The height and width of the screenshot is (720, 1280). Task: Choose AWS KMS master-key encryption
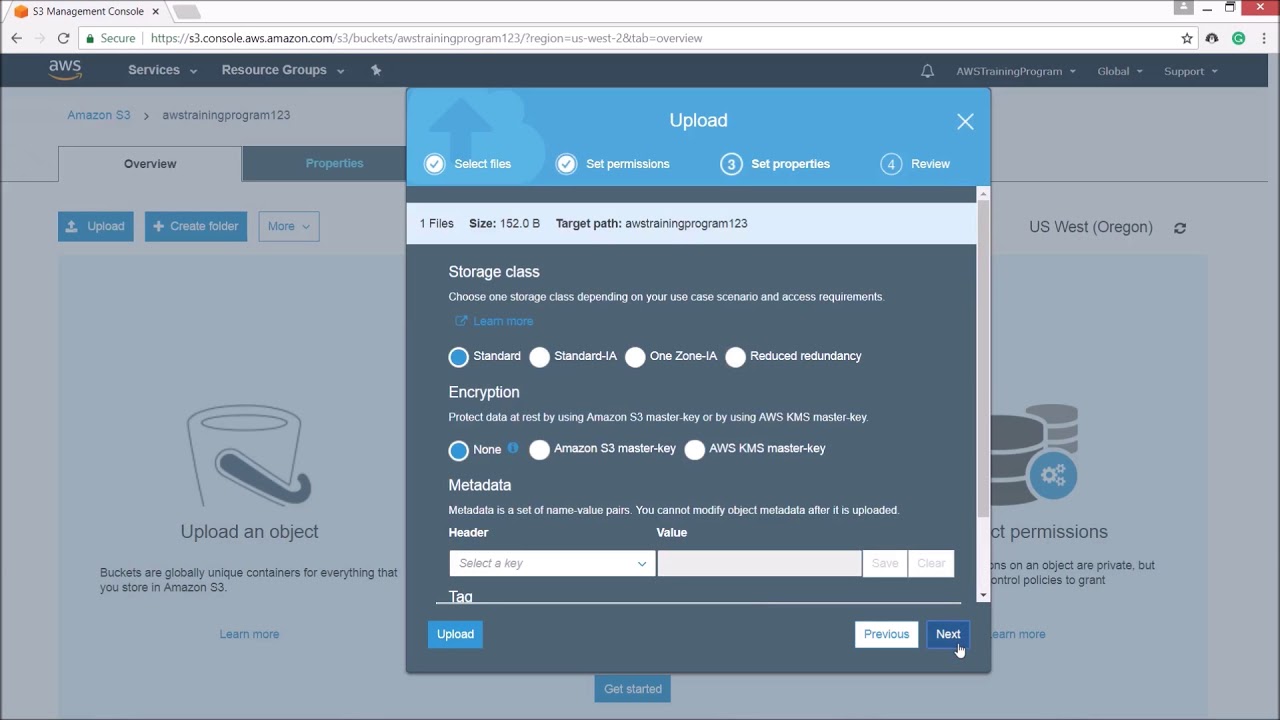(x=694, y=450)
